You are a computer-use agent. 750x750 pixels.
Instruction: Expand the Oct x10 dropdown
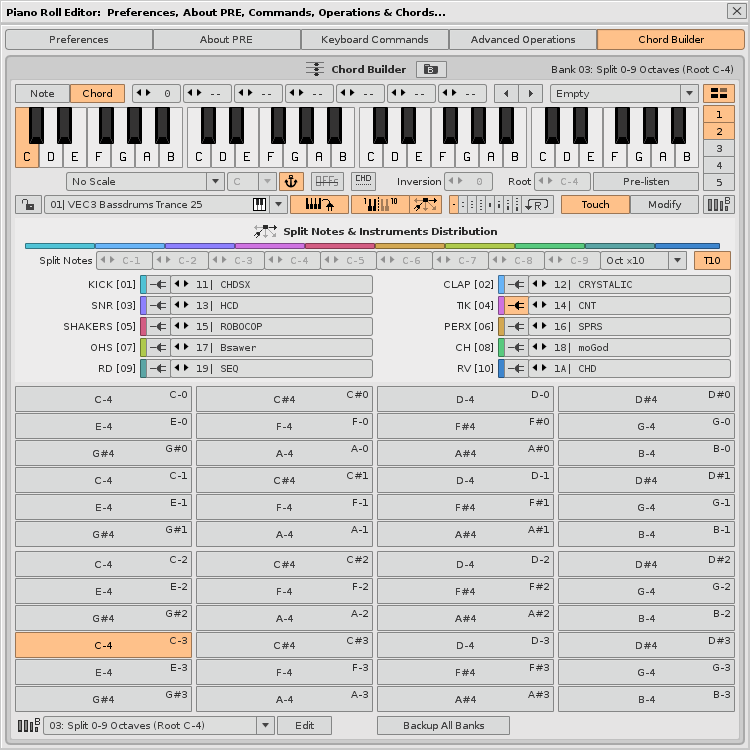pos(644,260)
